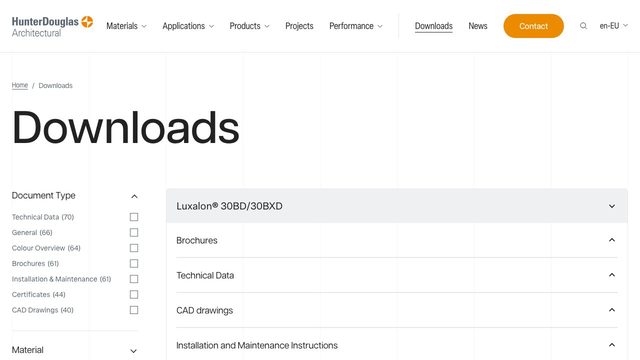The image size is (640, 360).
Task: Toggle Installation and Maintenance Instructions row
Action: pos(397,345)
